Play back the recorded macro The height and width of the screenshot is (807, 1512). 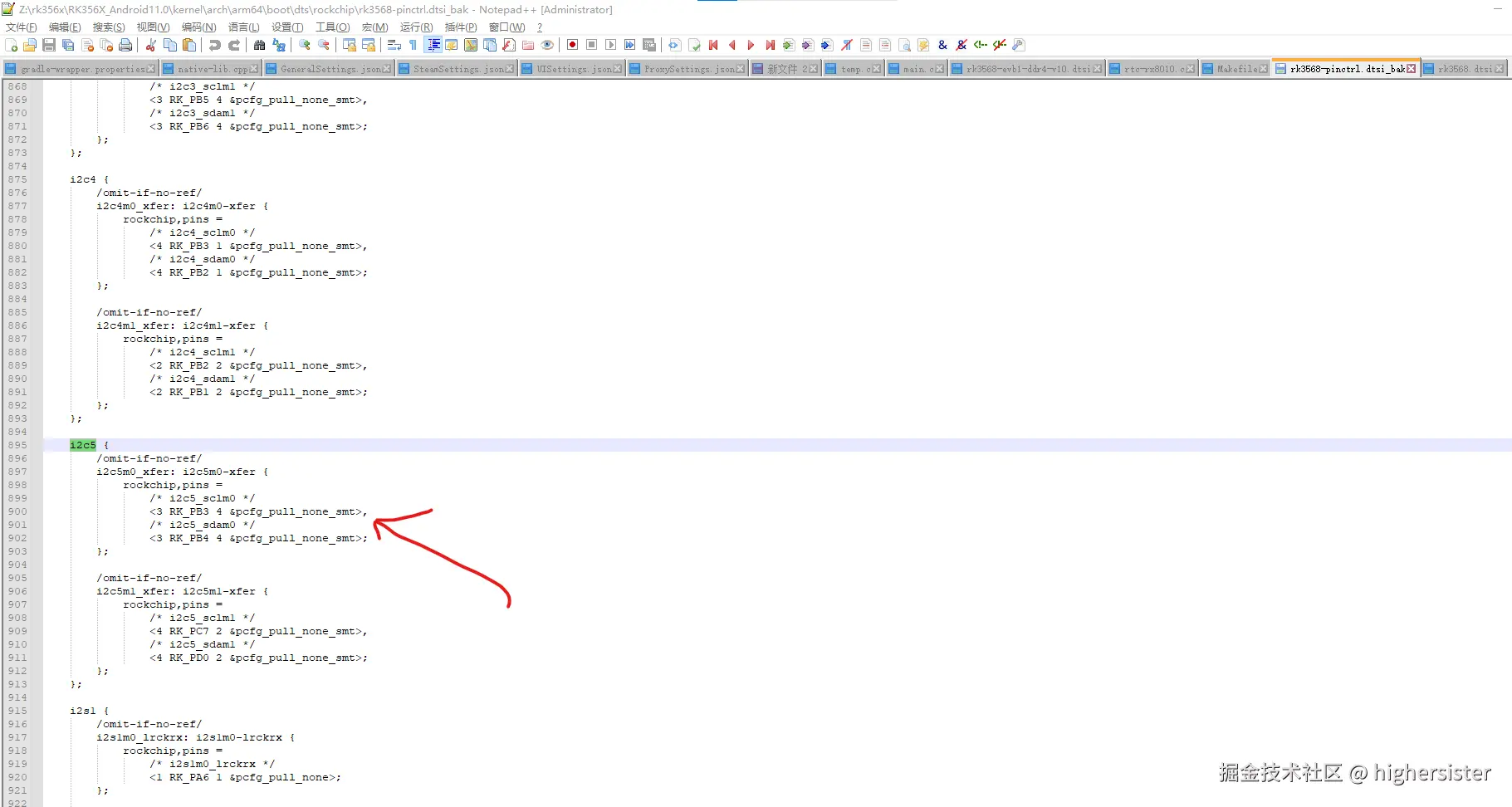coord(611,45)
